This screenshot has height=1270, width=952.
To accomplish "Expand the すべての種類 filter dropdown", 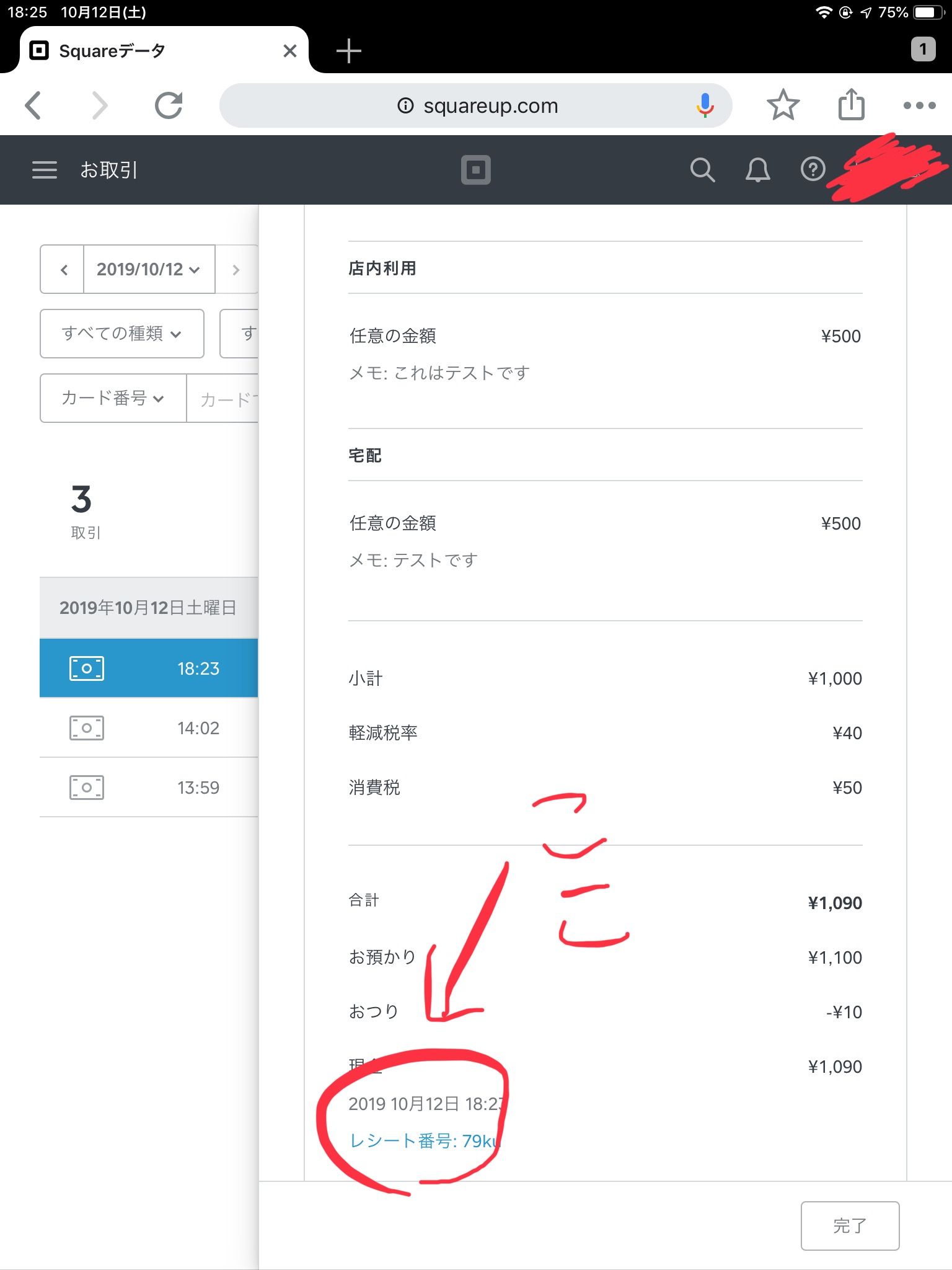I will pyautogui.click(x=122, y=334).
